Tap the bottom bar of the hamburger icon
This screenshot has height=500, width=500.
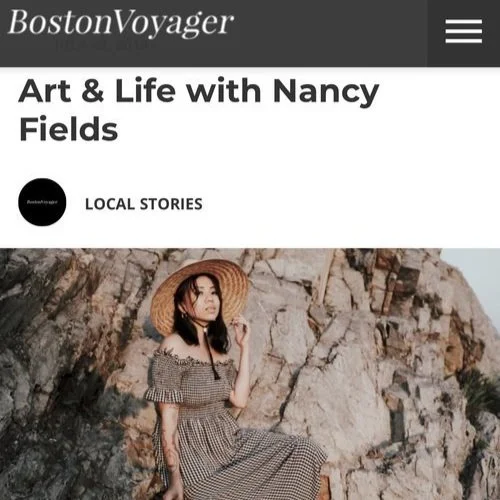point(464,40)
